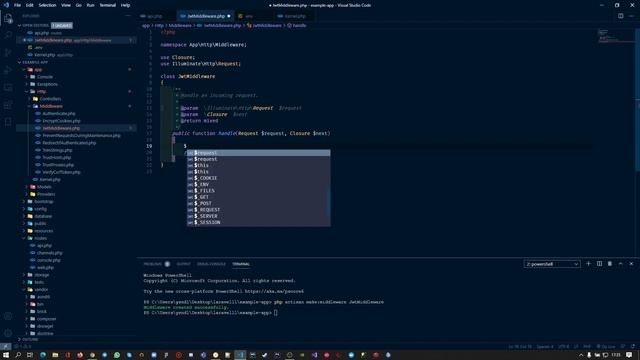Select the Terminal panel tab
Image resolution: width=640 pixels, height=360 pixels.
click(x=241, y=264)
